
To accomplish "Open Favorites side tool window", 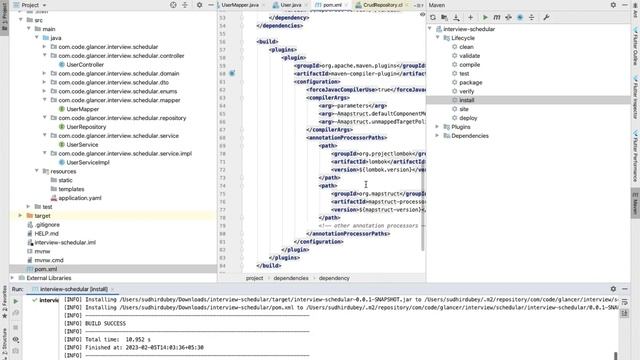I will click(4, 302).
